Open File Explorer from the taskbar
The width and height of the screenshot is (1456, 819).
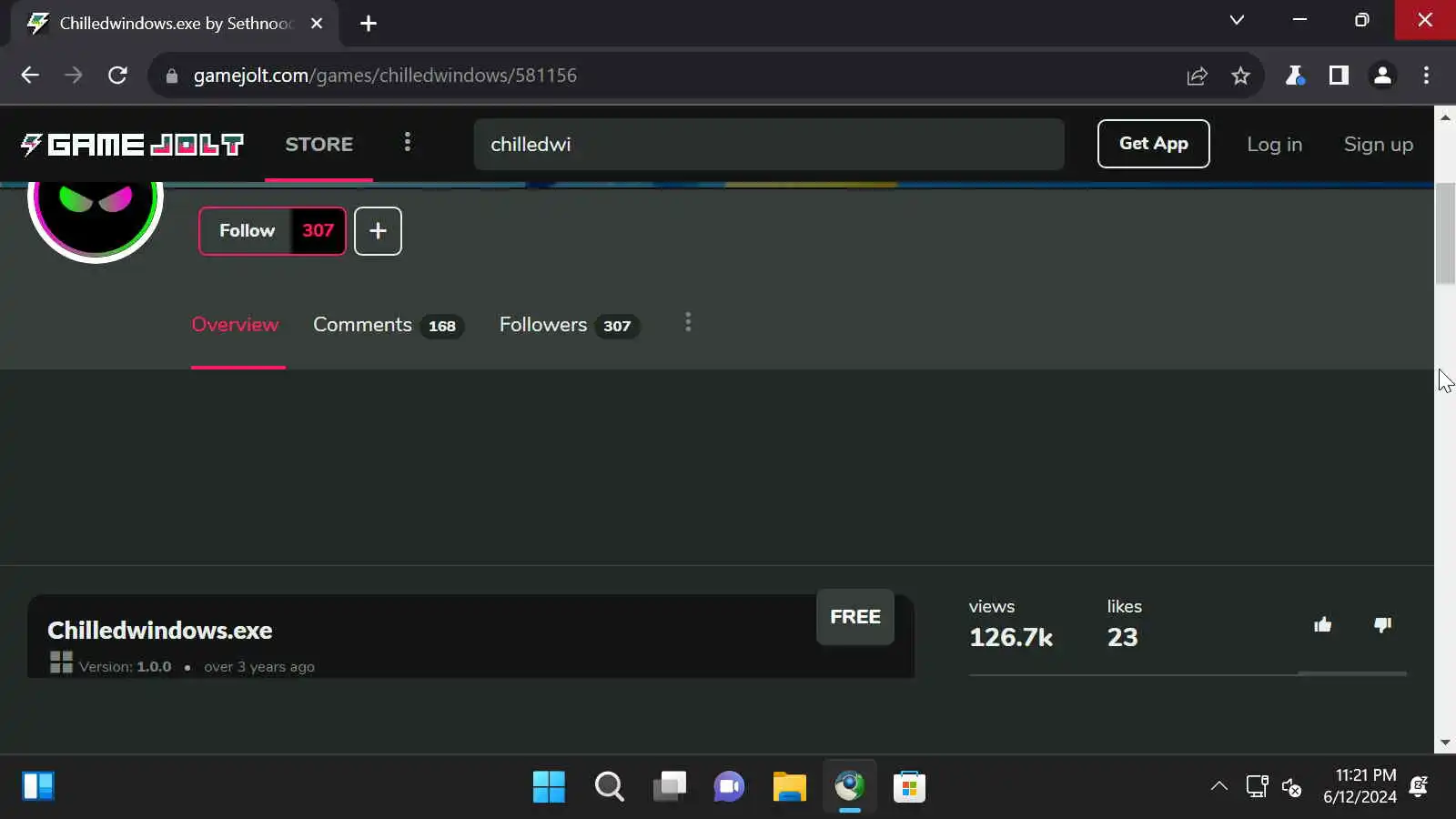tap(789, 787)
